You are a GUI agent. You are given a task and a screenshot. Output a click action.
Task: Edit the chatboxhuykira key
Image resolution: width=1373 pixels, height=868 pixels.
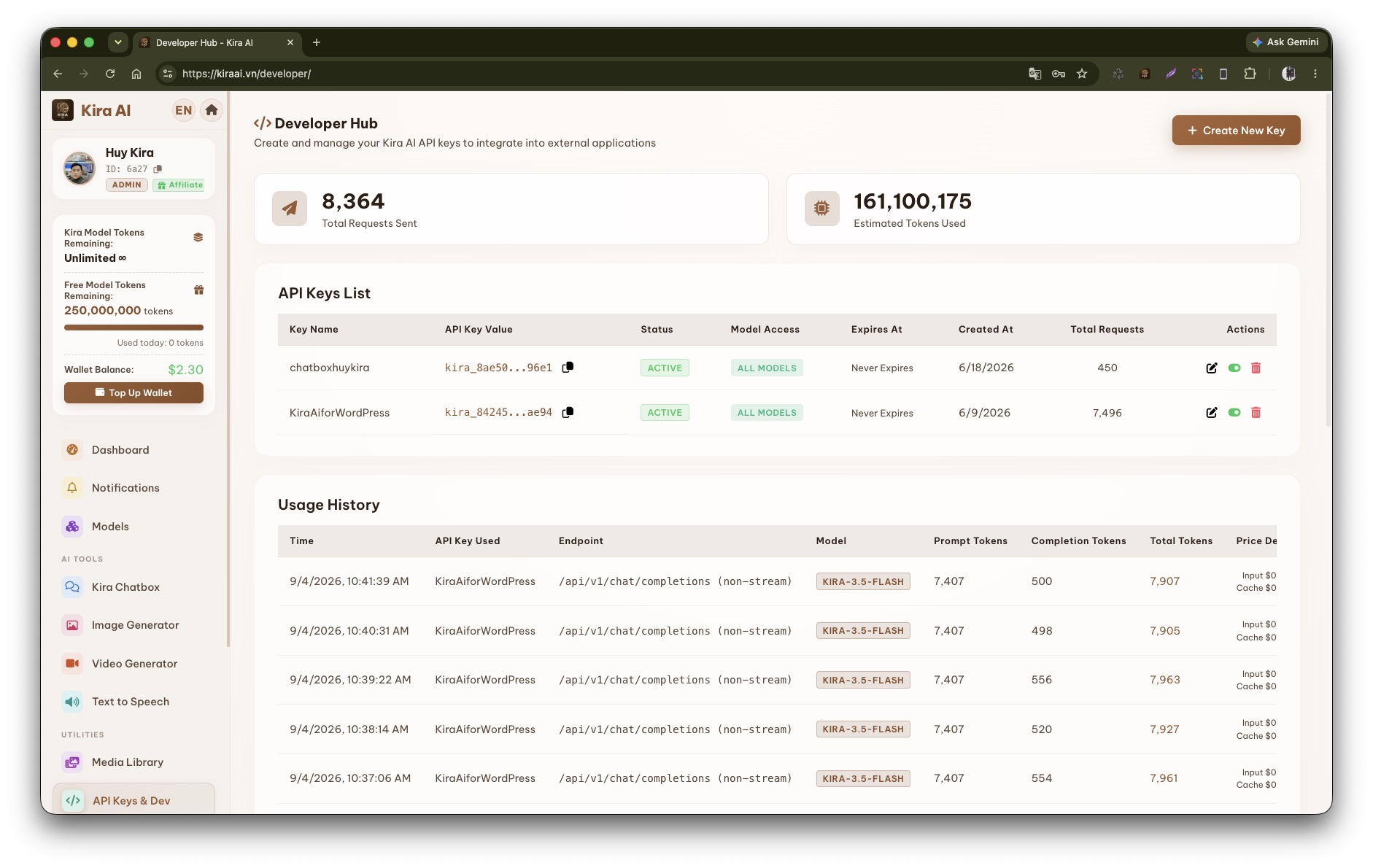click(1211, 368)
